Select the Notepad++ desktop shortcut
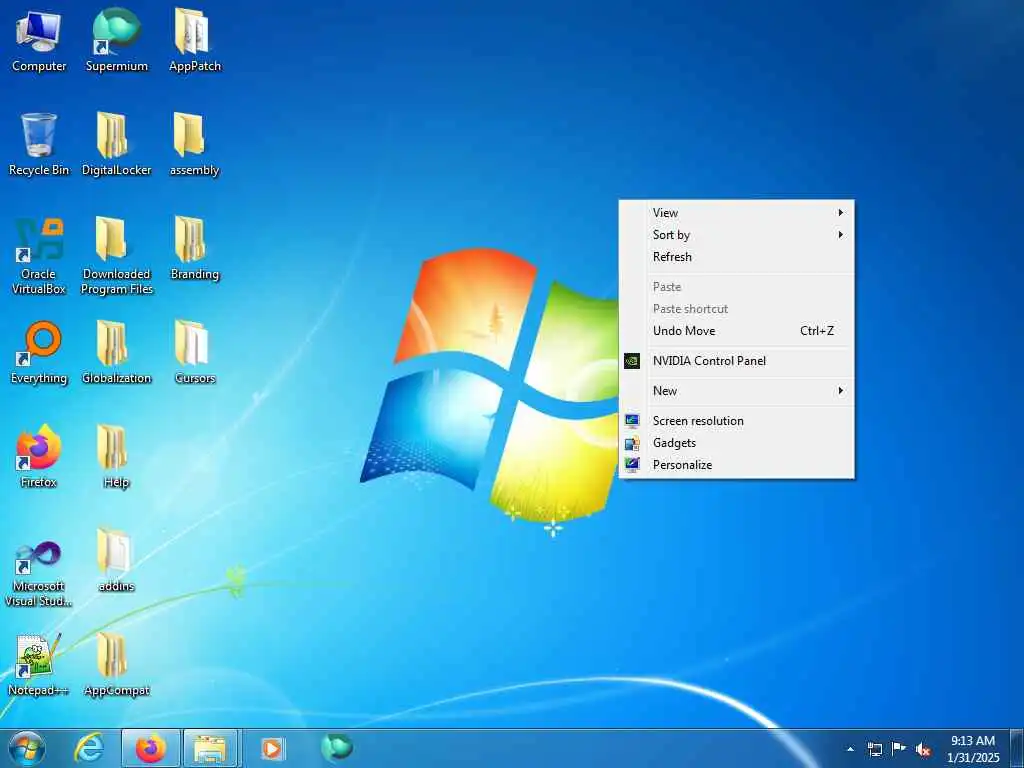 pyautogui.click(x=39, y=665)
